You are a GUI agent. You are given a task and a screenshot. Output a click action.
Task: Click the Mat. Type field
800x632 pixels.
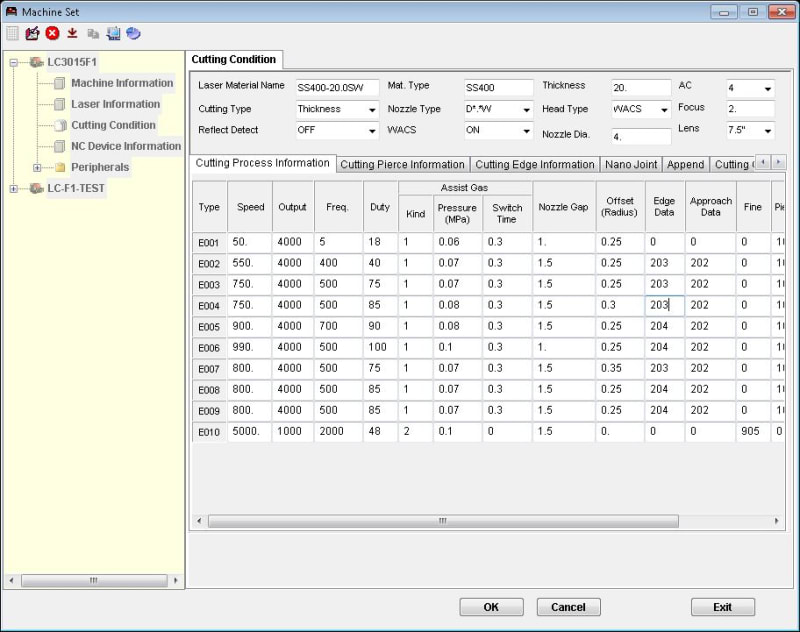tap(498, 88)
